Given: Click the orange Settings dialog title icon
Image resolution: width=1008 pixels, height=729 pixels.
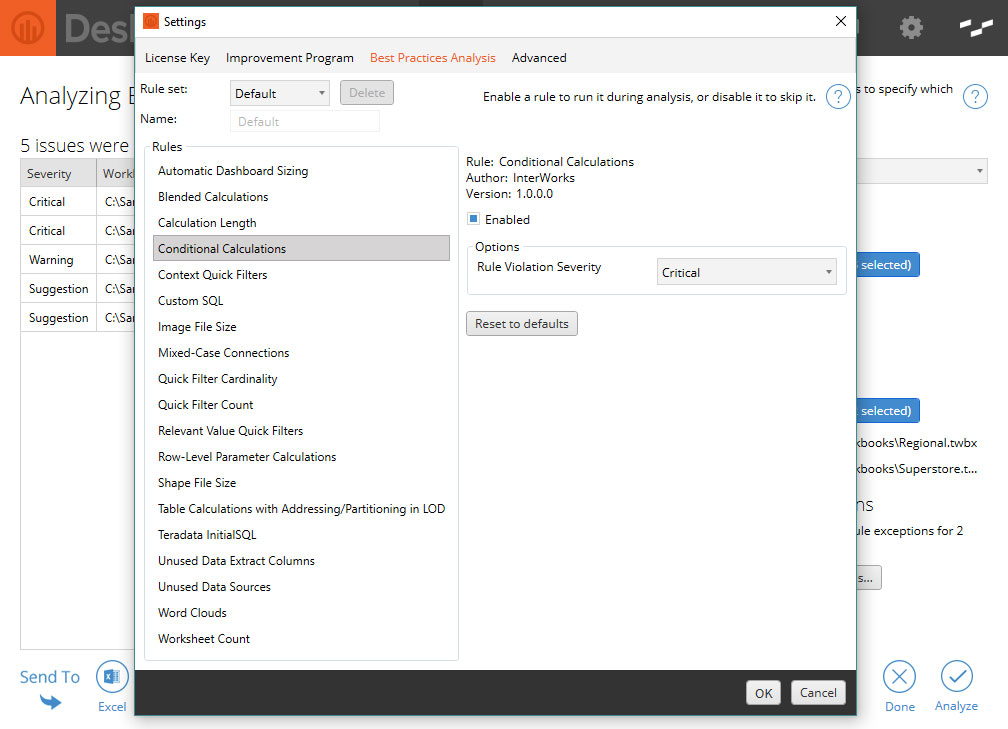Looking at the screenshot, I should [151, 21].
